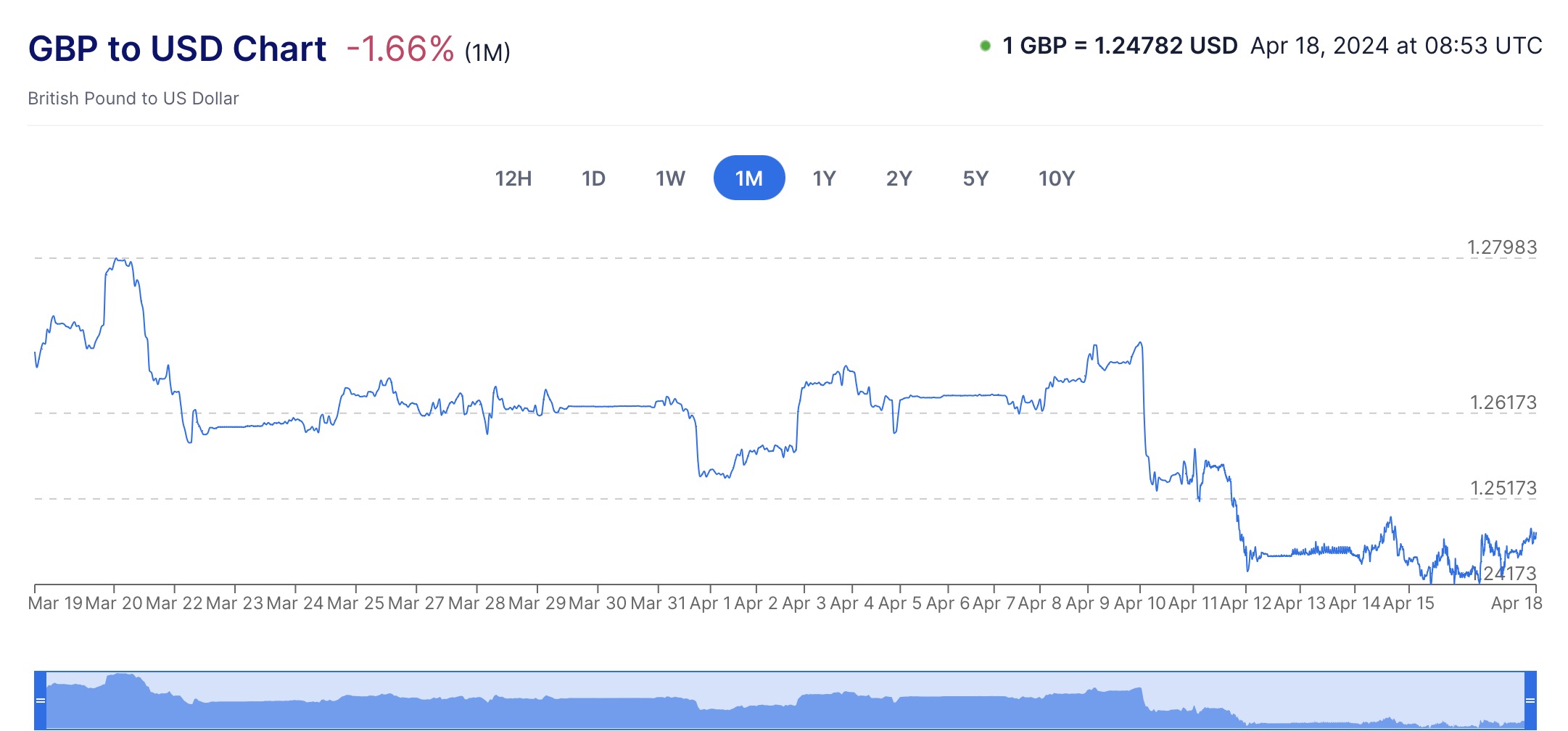Click the Apr 18 date axis label
The image size is (1568, 731).
tap(1517, 603)
